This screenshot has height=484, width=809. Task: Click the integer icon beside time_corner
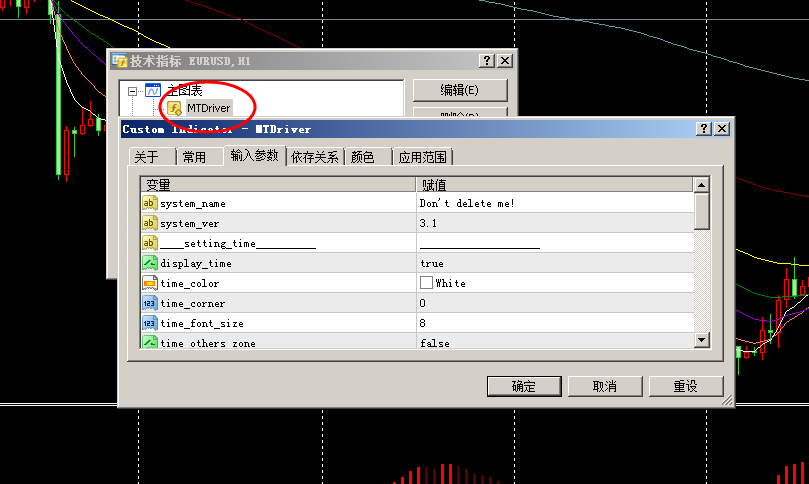pyautogui.click(x=149, y=303)
